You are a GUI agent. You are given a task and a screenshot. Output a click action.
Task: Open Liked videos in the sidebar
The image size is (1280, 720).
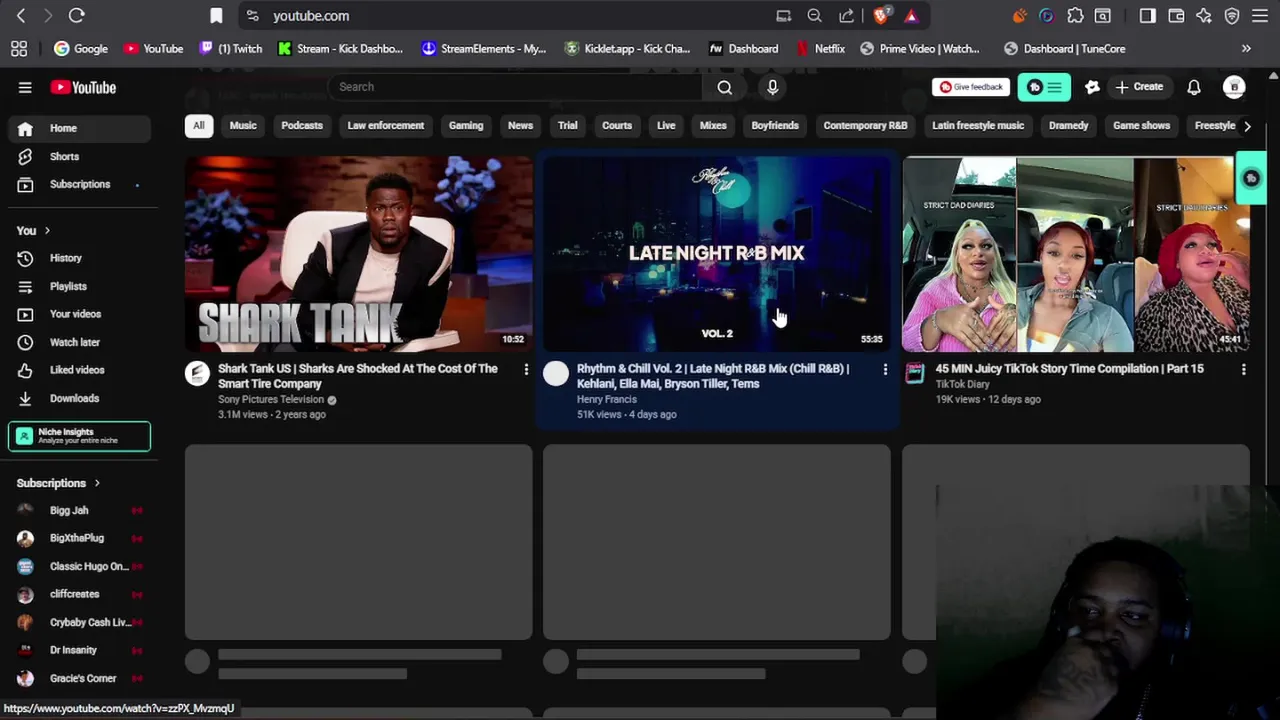pos(80,370)
